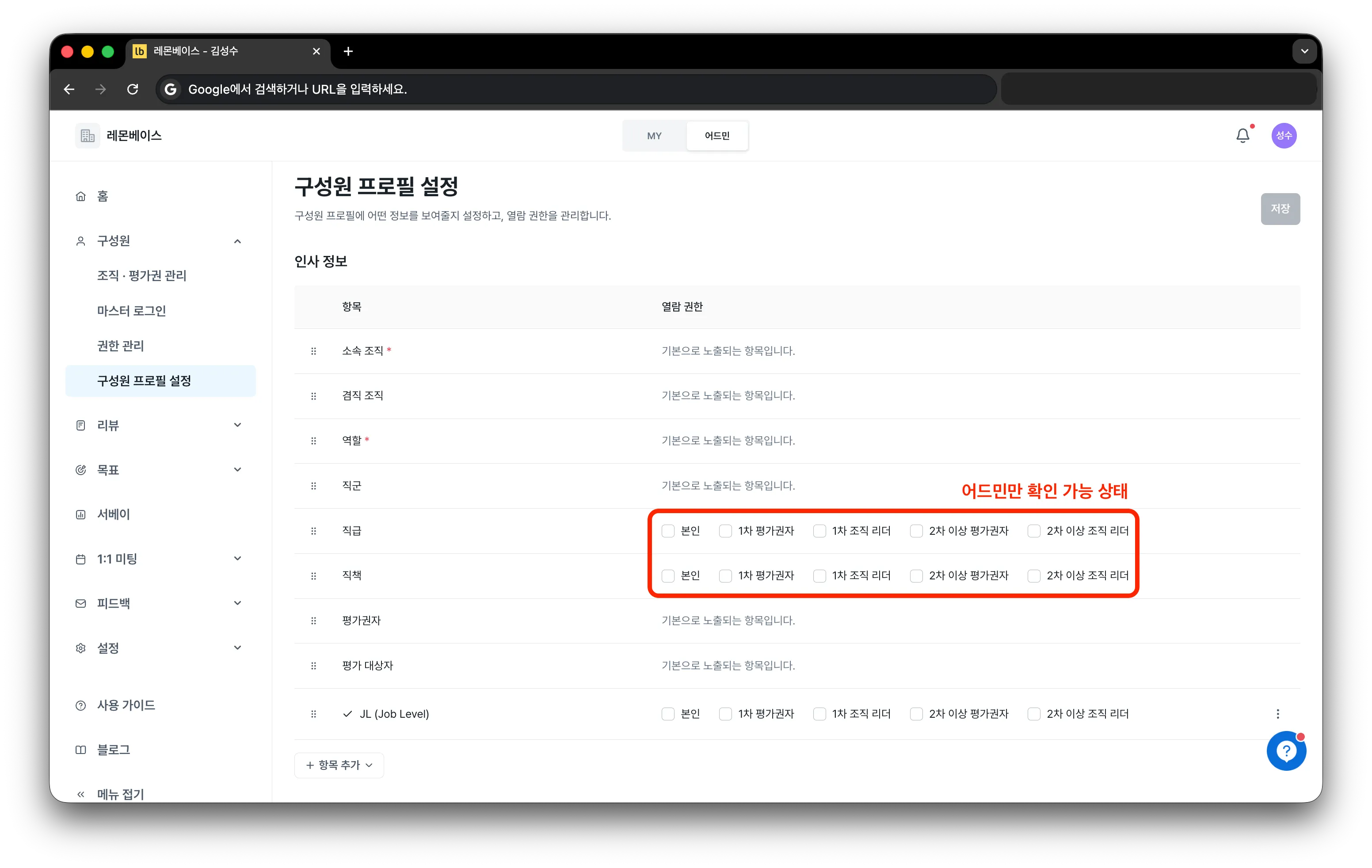Switch to the MY tab

[654, 136]
